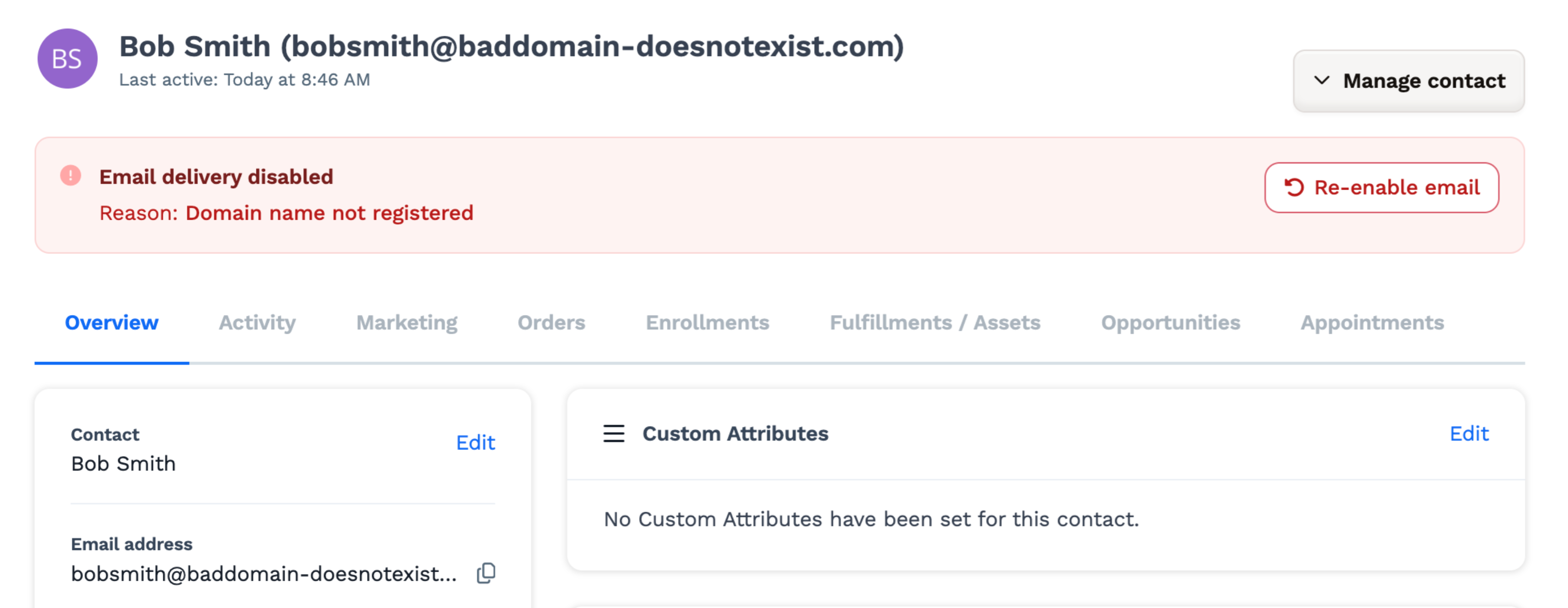
Task: View the Fulfillments / Assets tab
Action: (x=935, y=322)
